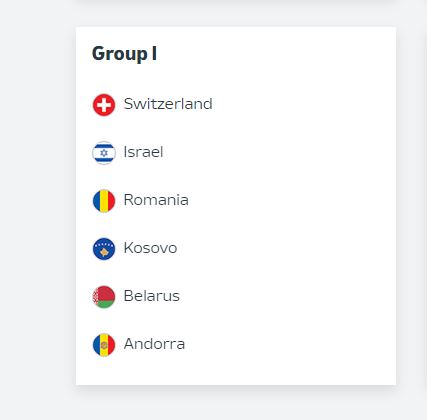Open the Israel team link

tap(143, 152)
